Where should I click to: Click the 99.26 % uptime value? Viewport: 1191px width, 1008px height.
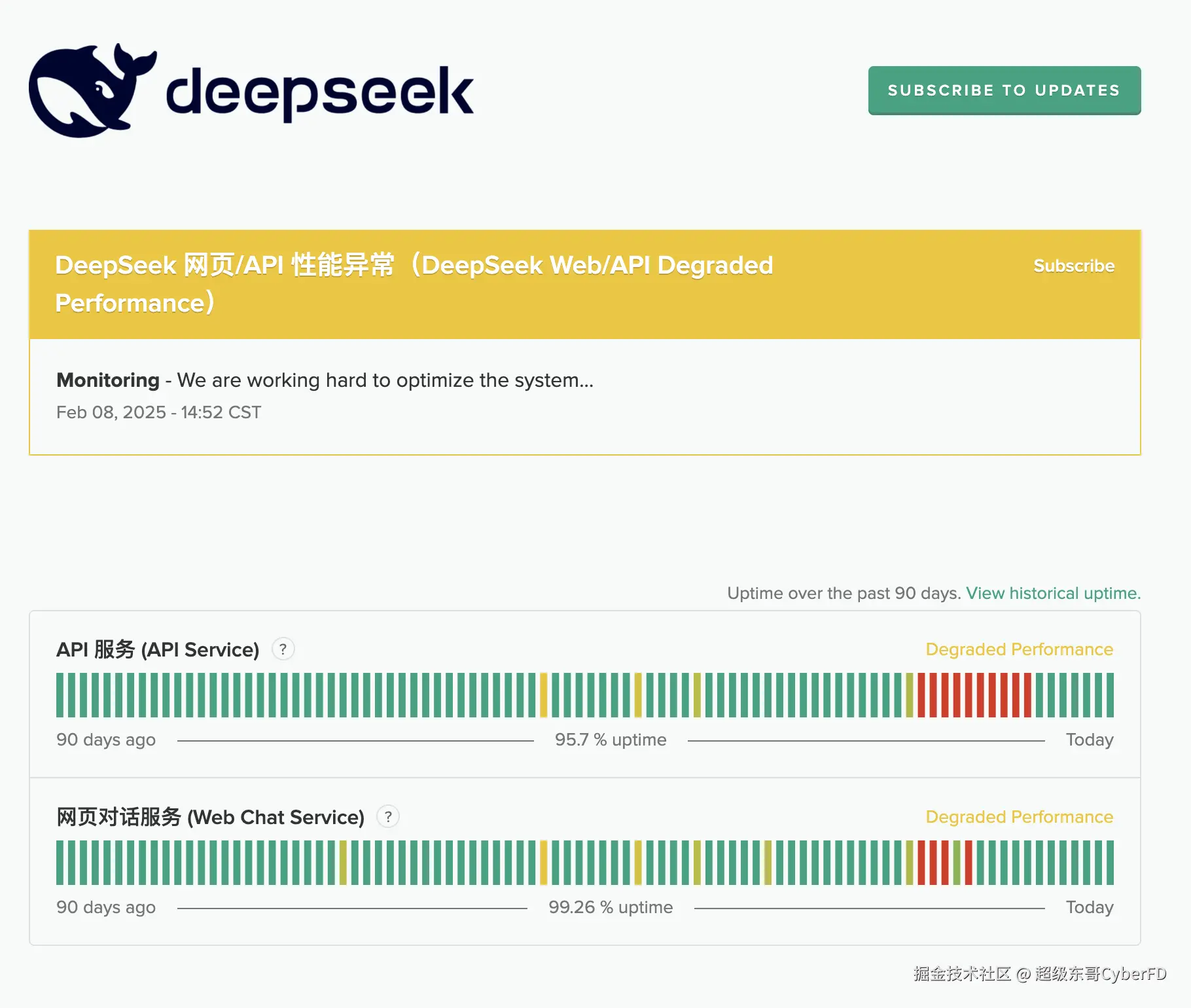tap(611, 907)
